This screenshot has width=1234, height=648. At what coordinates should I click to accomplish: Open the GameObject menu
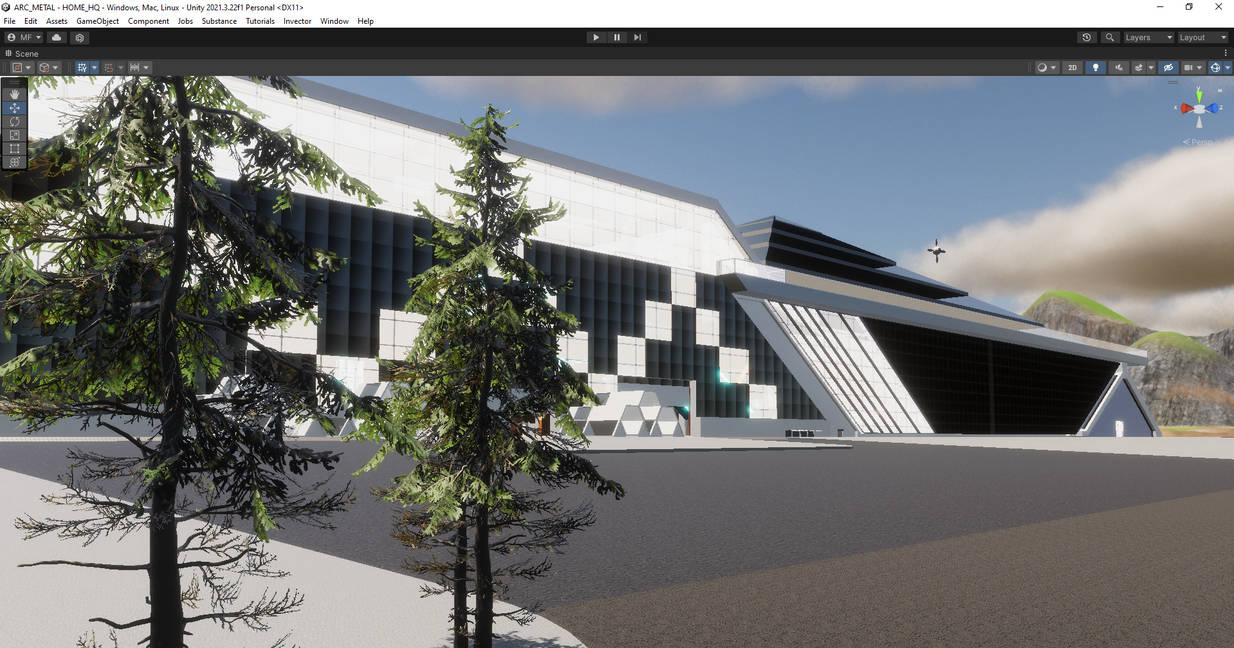(96, 20)
